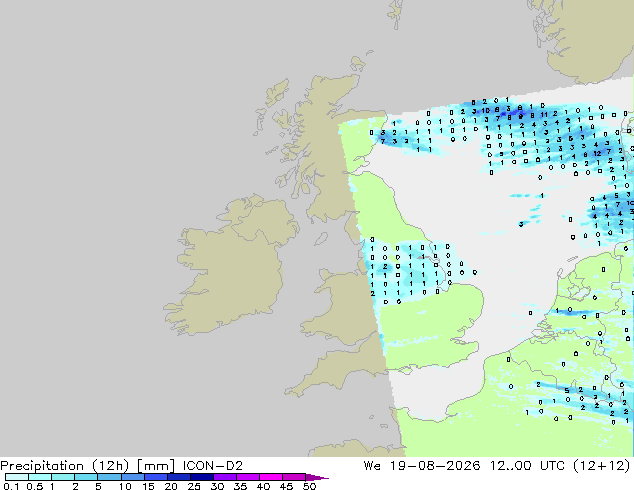
Task: Click the legend overflow arrow past 50
Action: [x=317, y=477]
